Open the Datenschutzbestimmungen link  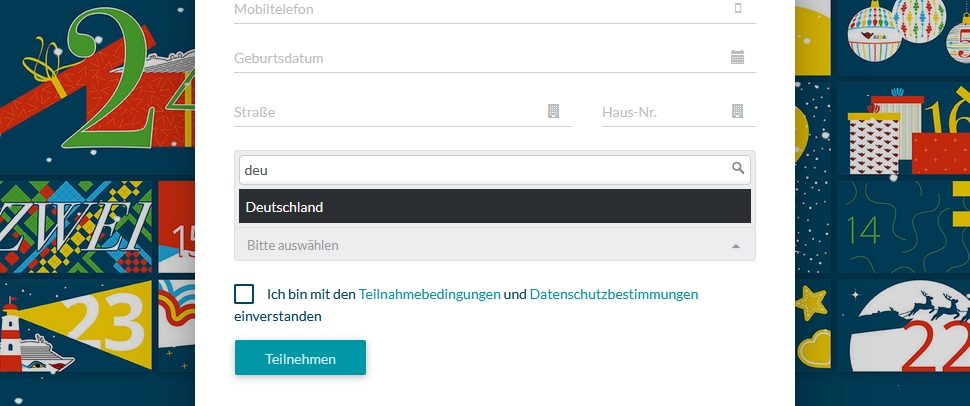[x=614, y=294]
